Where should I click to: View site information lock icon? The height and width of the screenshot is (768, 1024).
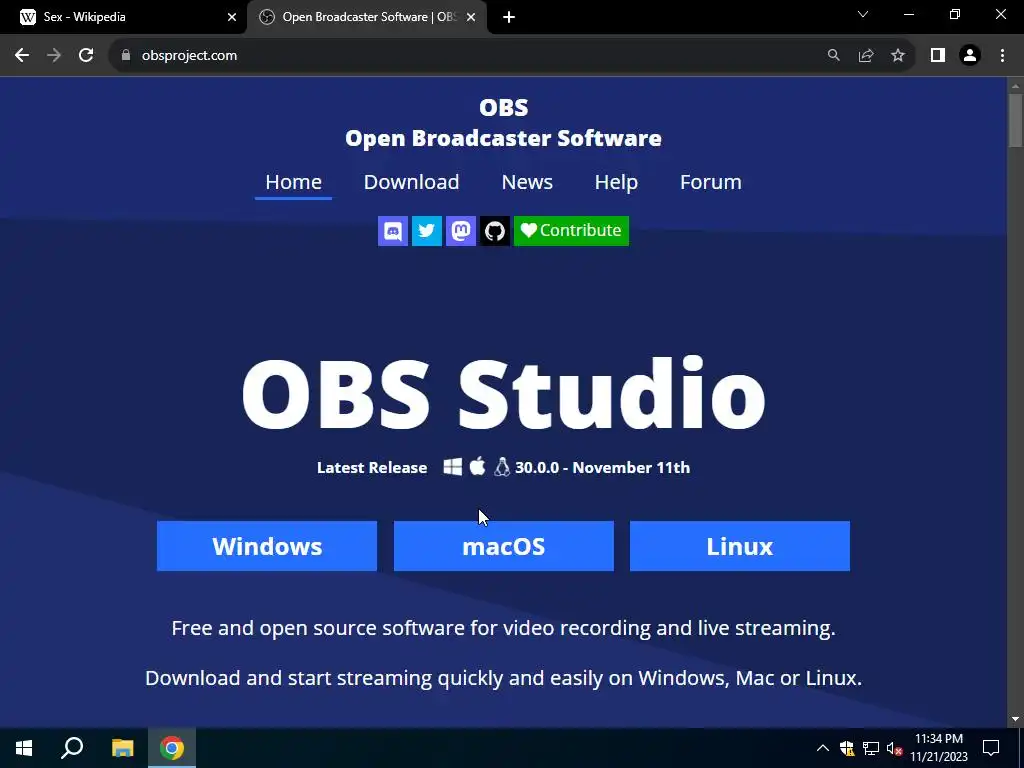(x=126, y=56)
